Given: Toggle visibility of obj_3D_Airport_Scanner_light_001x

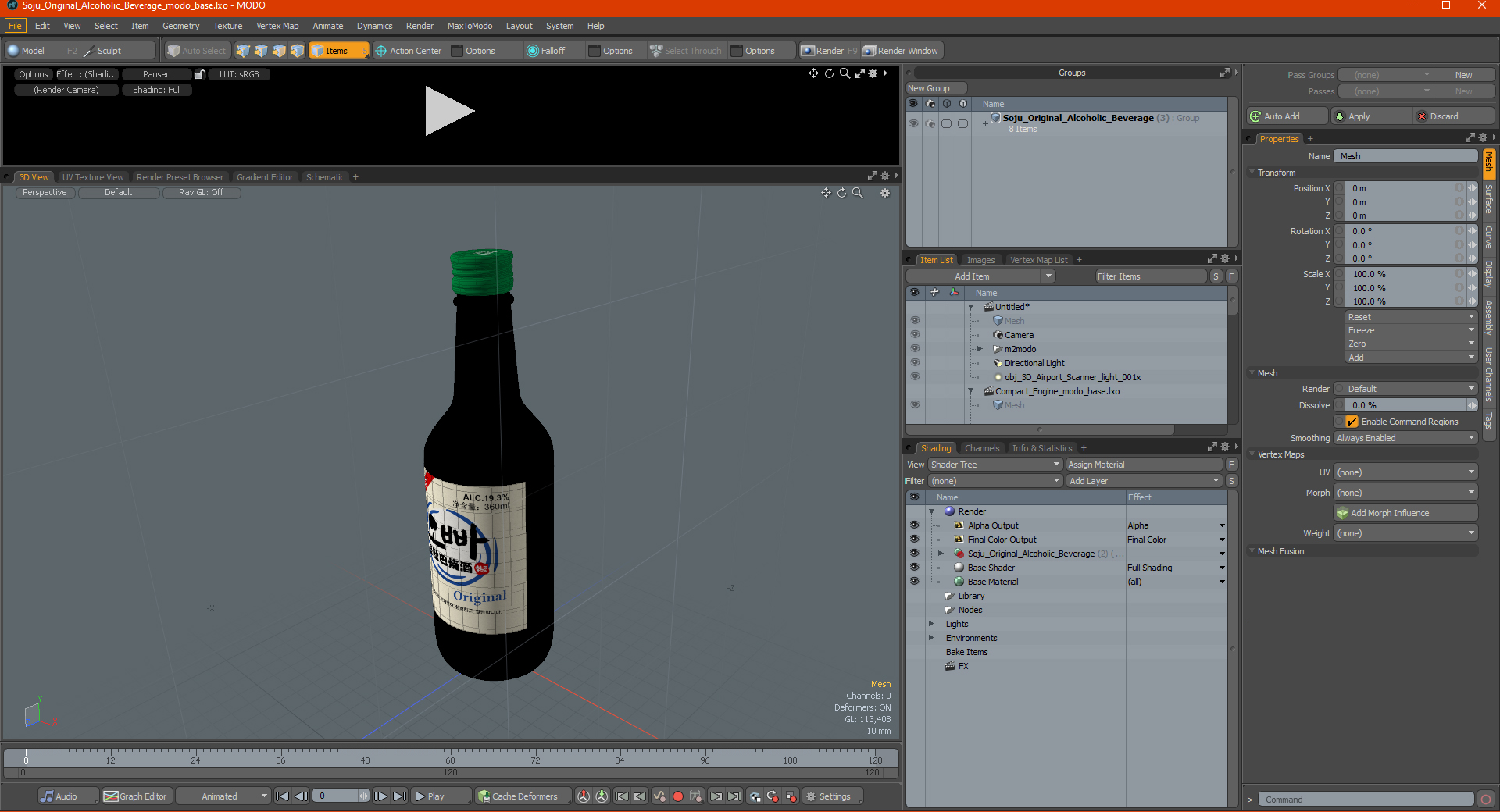Looking at the screenshot, I should [x=915, y=377].
